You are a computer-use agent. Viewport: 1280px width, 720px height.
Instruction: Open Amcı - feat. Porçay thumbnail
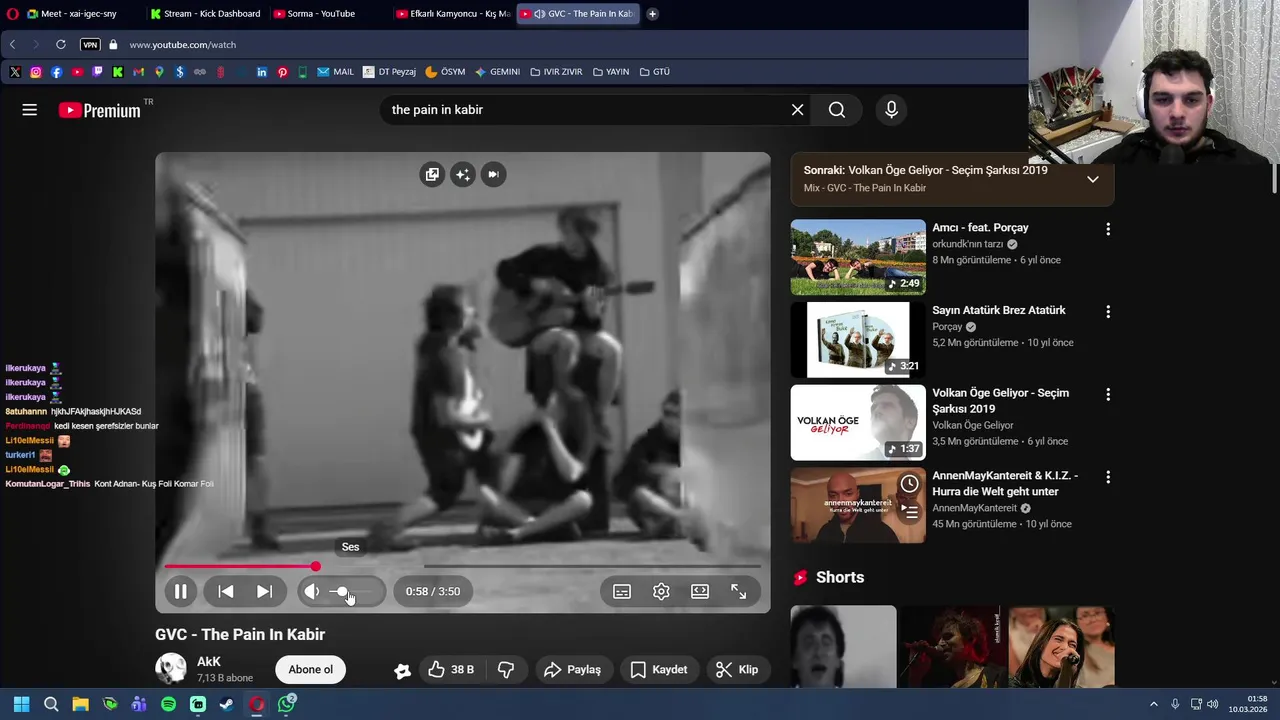pos(858,257)
